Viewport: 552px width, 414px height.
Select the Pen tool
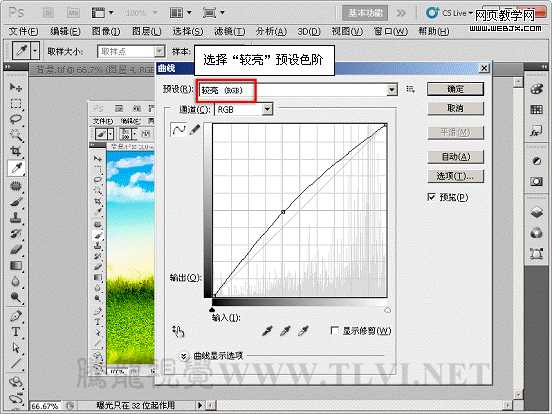pos(16,316)
